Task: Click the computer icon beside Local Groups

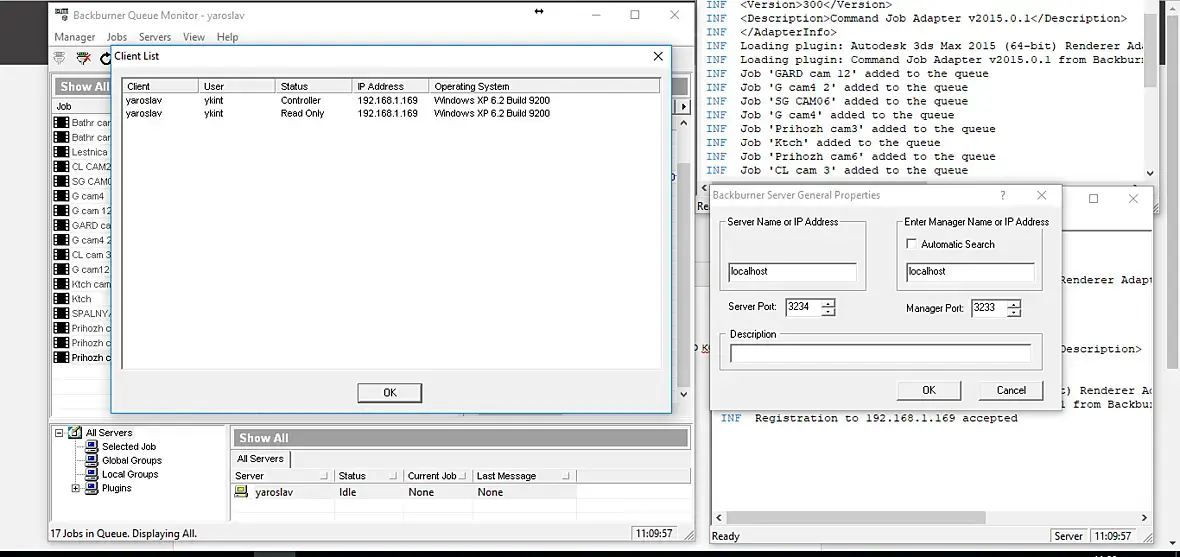Action: tap(92, 474)
